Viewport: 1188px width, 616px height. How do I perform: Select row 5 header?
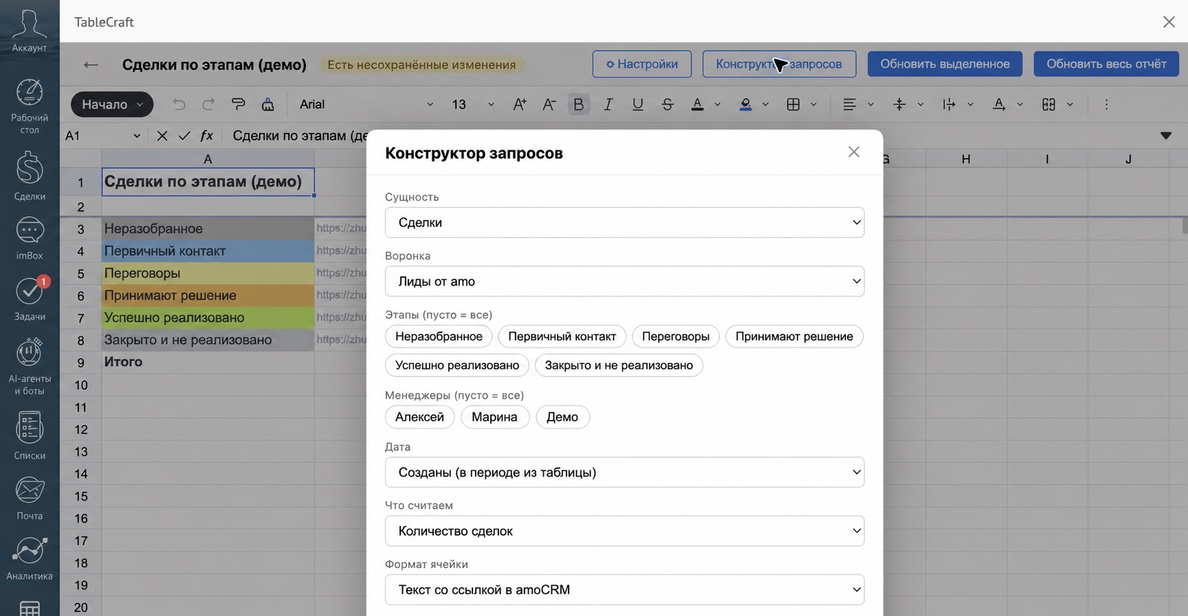click(x=80, y=274)
